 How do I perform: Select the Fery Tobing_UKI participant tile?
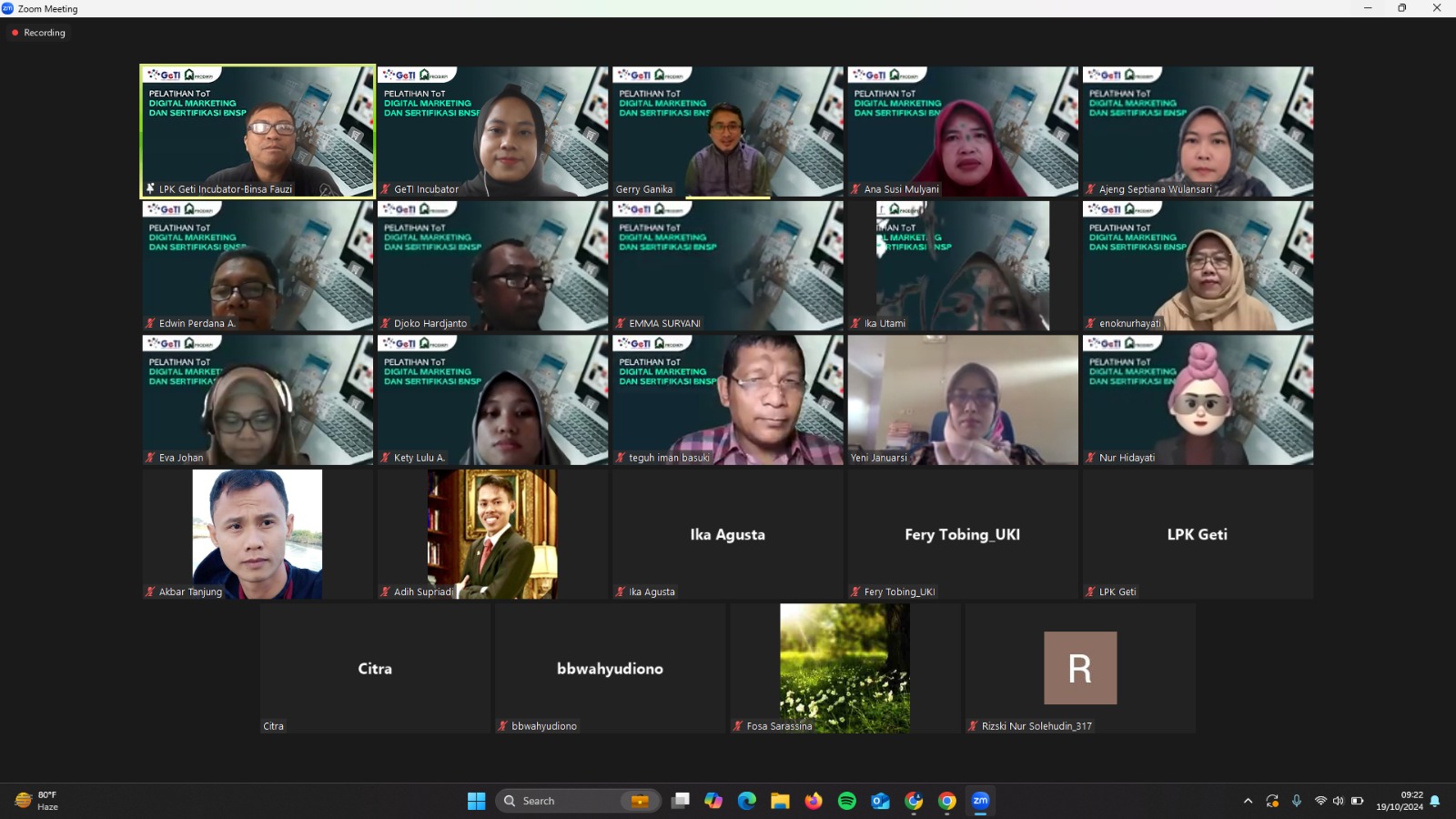962,534
